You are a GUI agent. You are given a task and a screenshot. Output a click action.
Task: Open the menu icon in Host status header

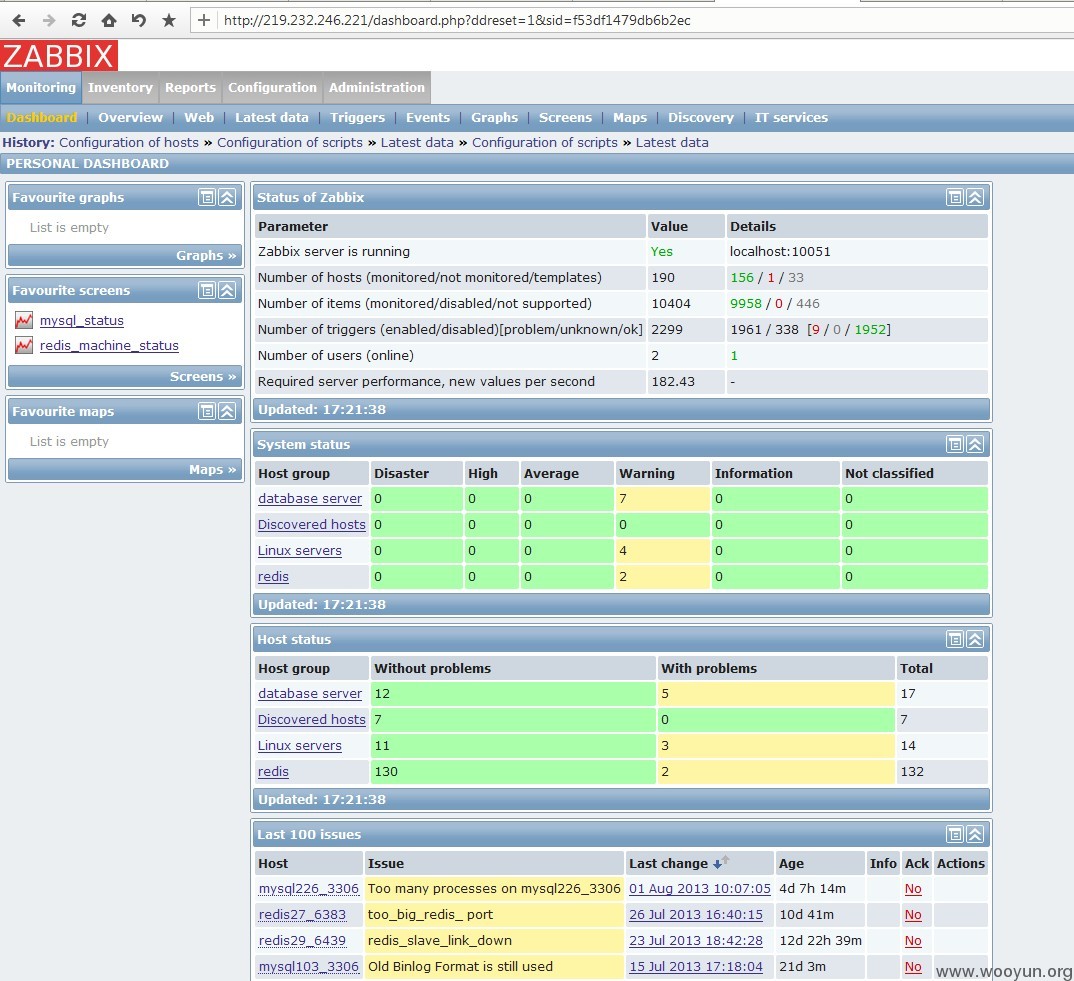tap(955, 639)
